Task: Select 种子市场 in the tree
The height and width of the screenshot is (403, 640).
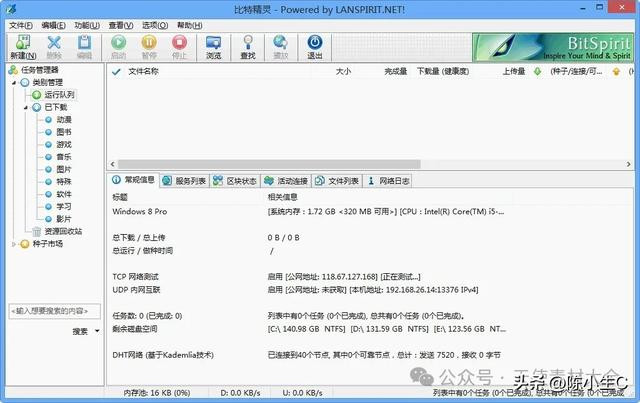Action: point(47,244)
